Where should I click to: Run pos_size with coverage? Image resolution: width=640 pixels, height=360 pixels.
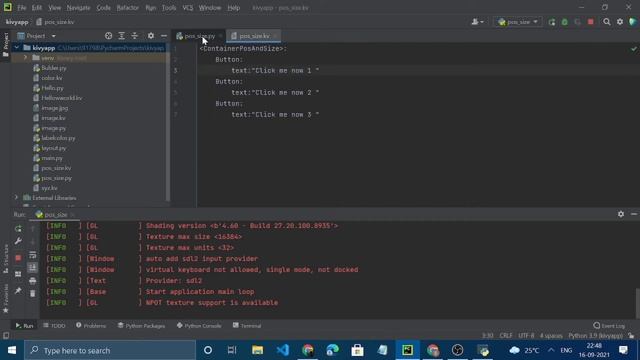point(578,22)
